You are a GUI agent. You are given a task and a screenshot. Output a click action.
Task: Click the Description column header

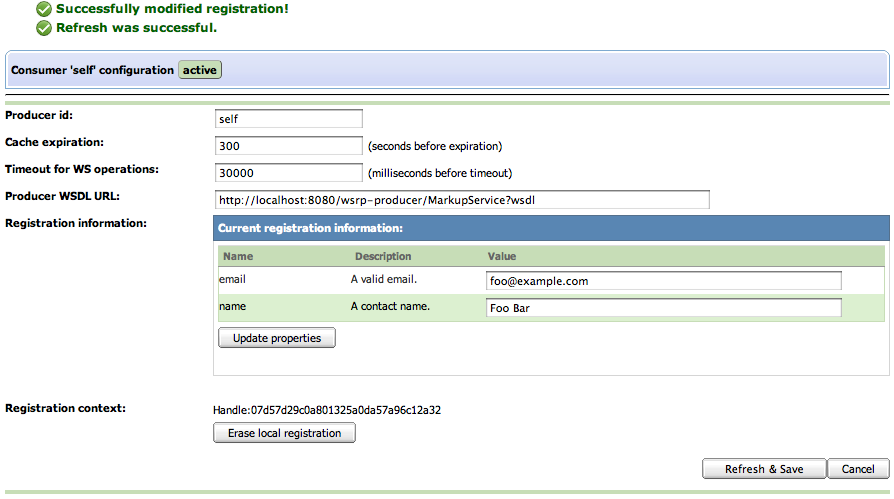[x=383, y=257]
